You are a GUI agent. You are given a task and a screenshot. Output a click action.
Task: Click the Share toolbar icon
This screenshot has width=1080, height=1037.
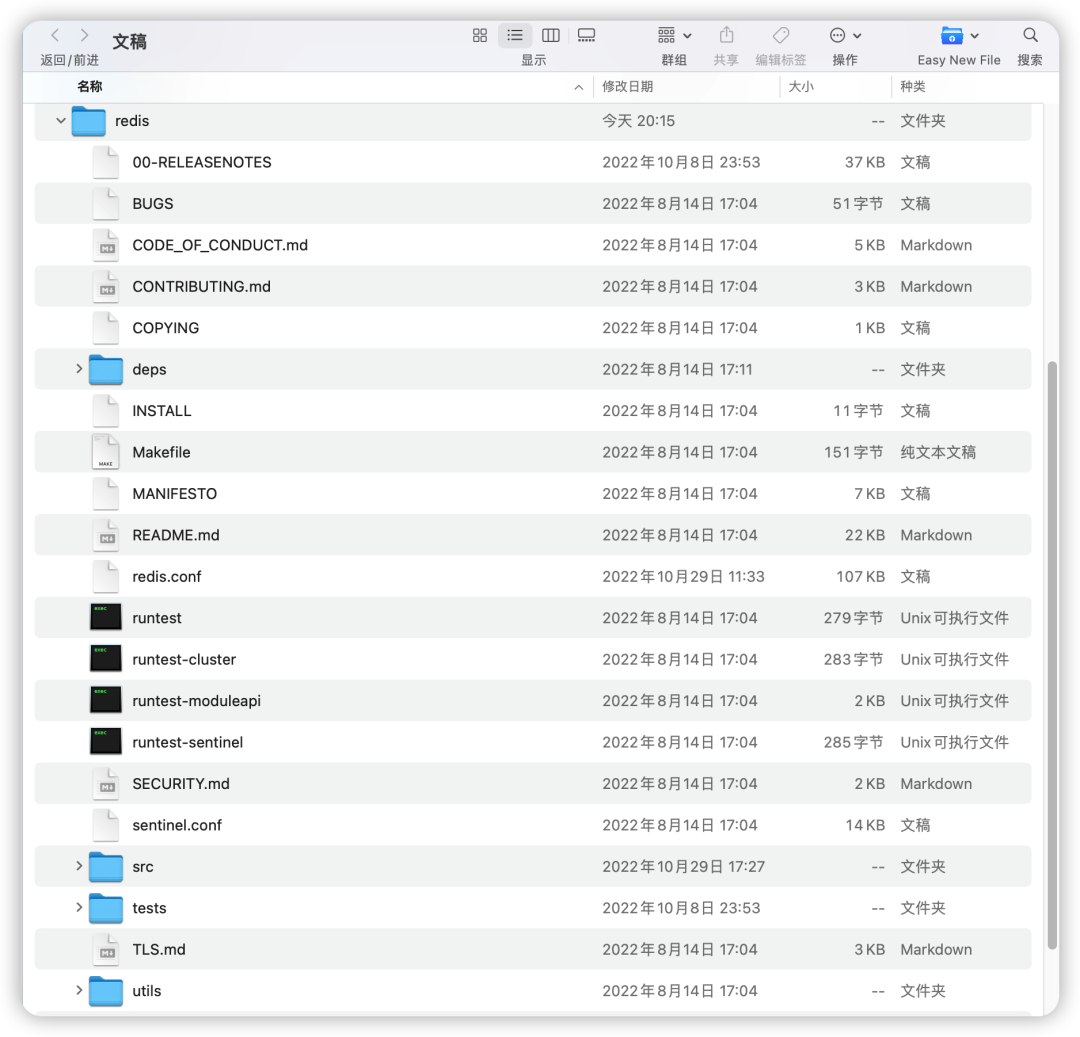[x=726, y=35]
